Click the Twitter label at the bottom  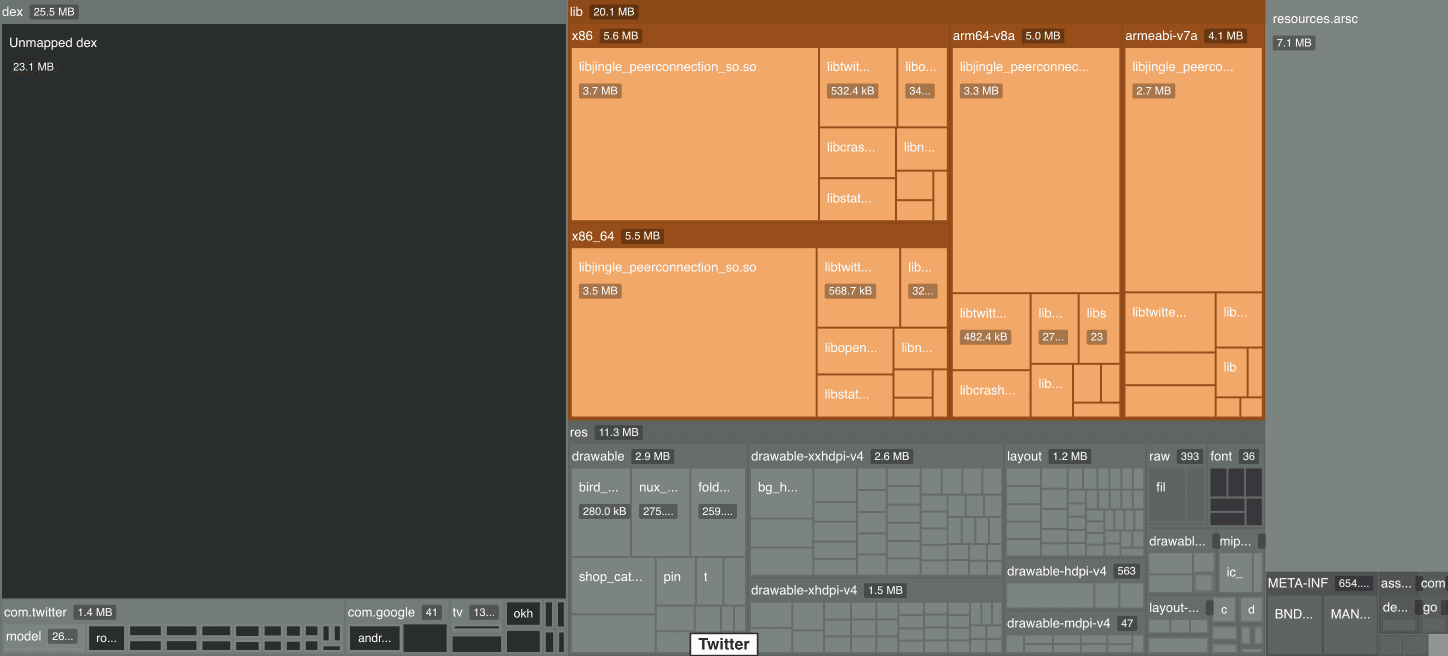tap(723, 644)
